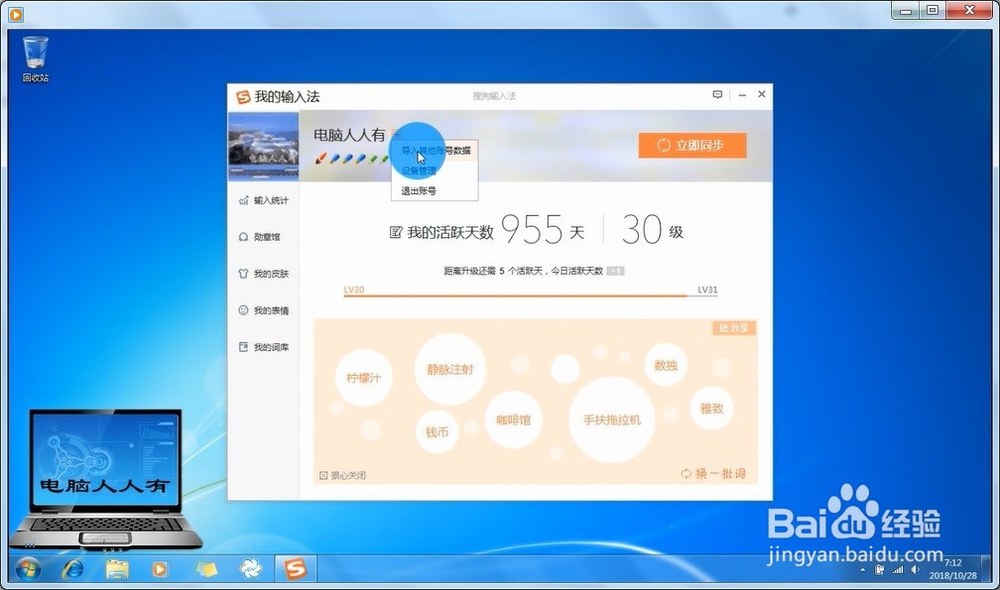Click the 立即同步 sync button

coord(693,145)
